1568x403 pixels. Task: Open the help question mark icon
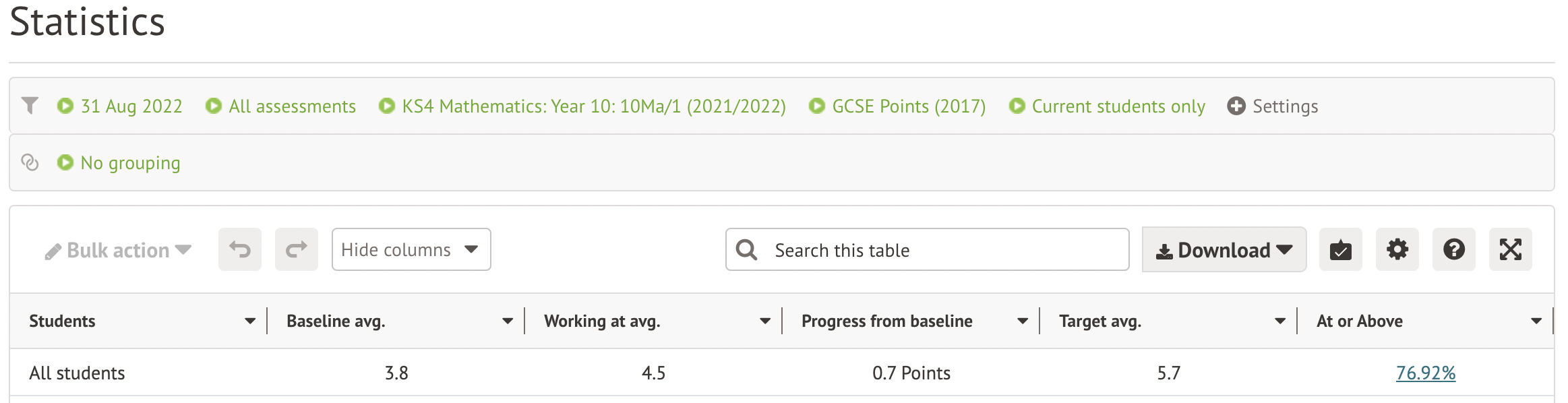[x=1453, y=250]
